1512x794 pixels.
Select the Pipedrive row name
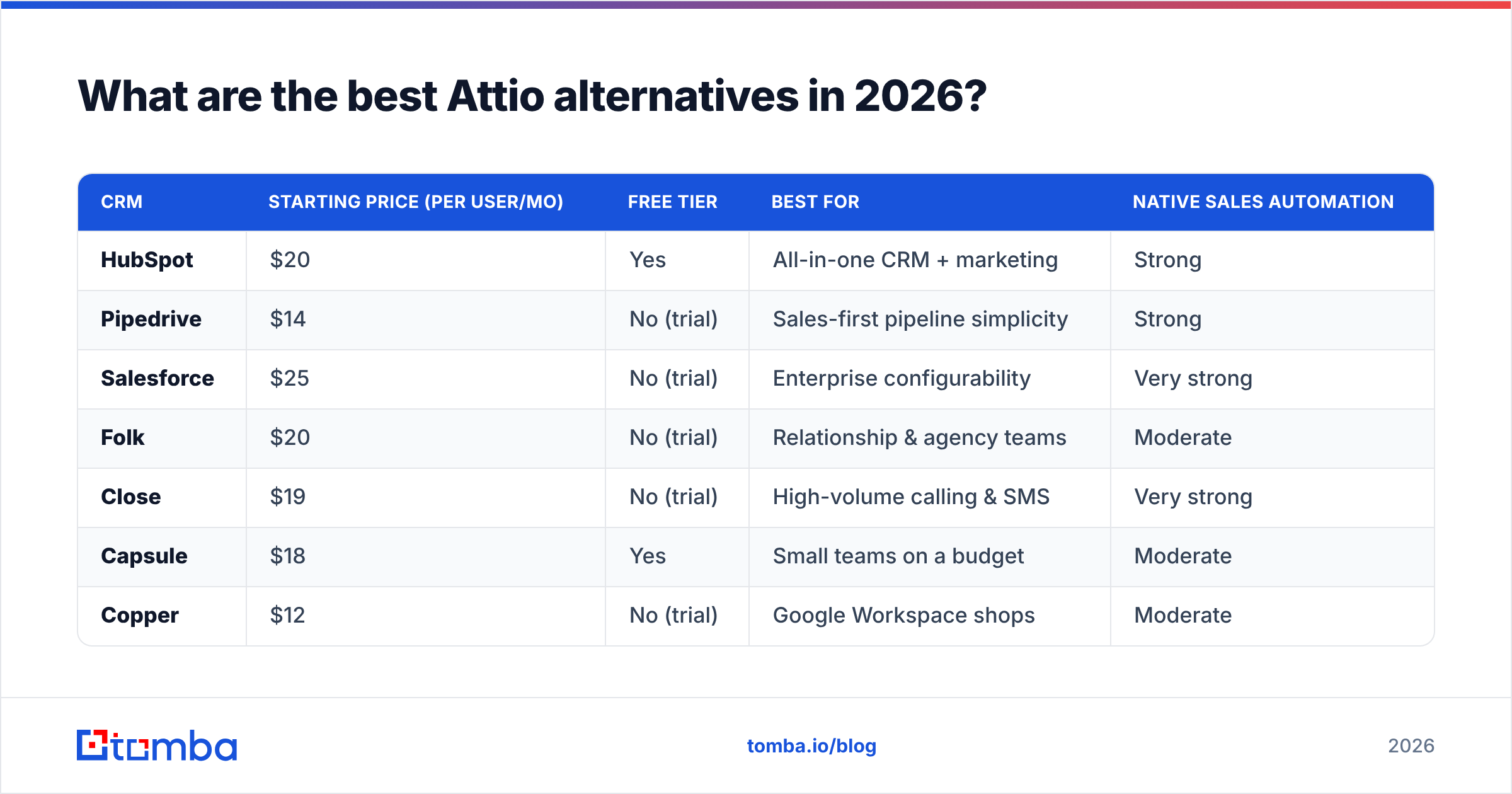(x=151, y=319)
